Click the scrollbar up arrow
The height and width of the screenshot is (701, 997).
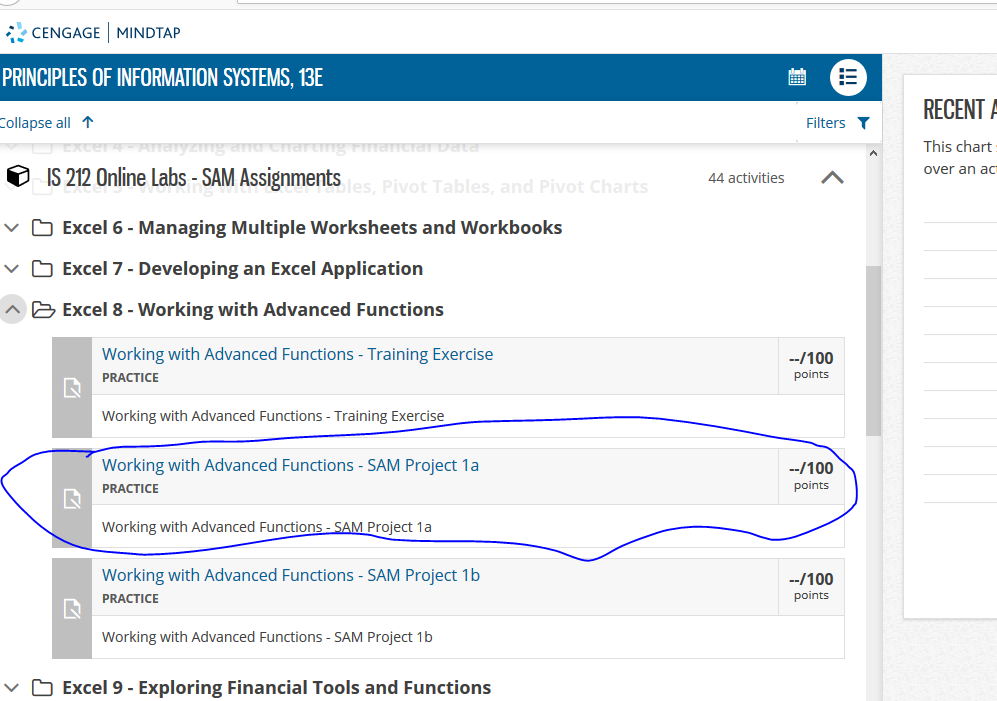(873, 153)
